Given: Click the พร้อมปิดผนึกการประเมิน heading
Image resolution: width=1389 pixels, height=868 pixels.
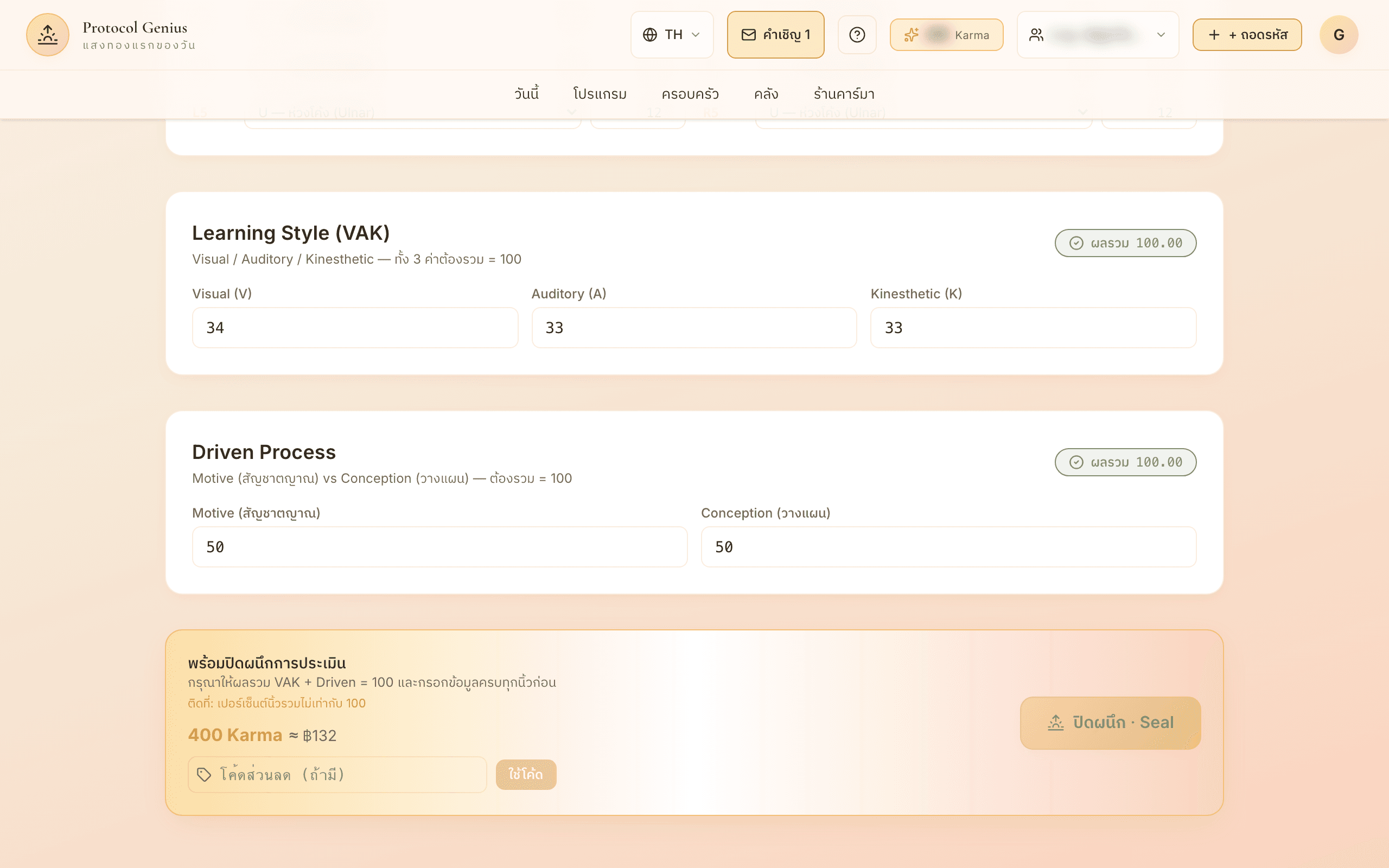Looking at the screenshot, I should click(267, 663).
